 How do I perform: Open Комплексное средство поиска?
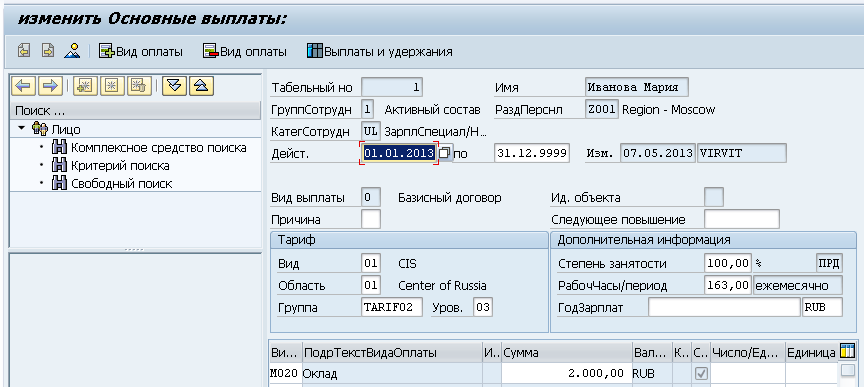tap(159, 148)
